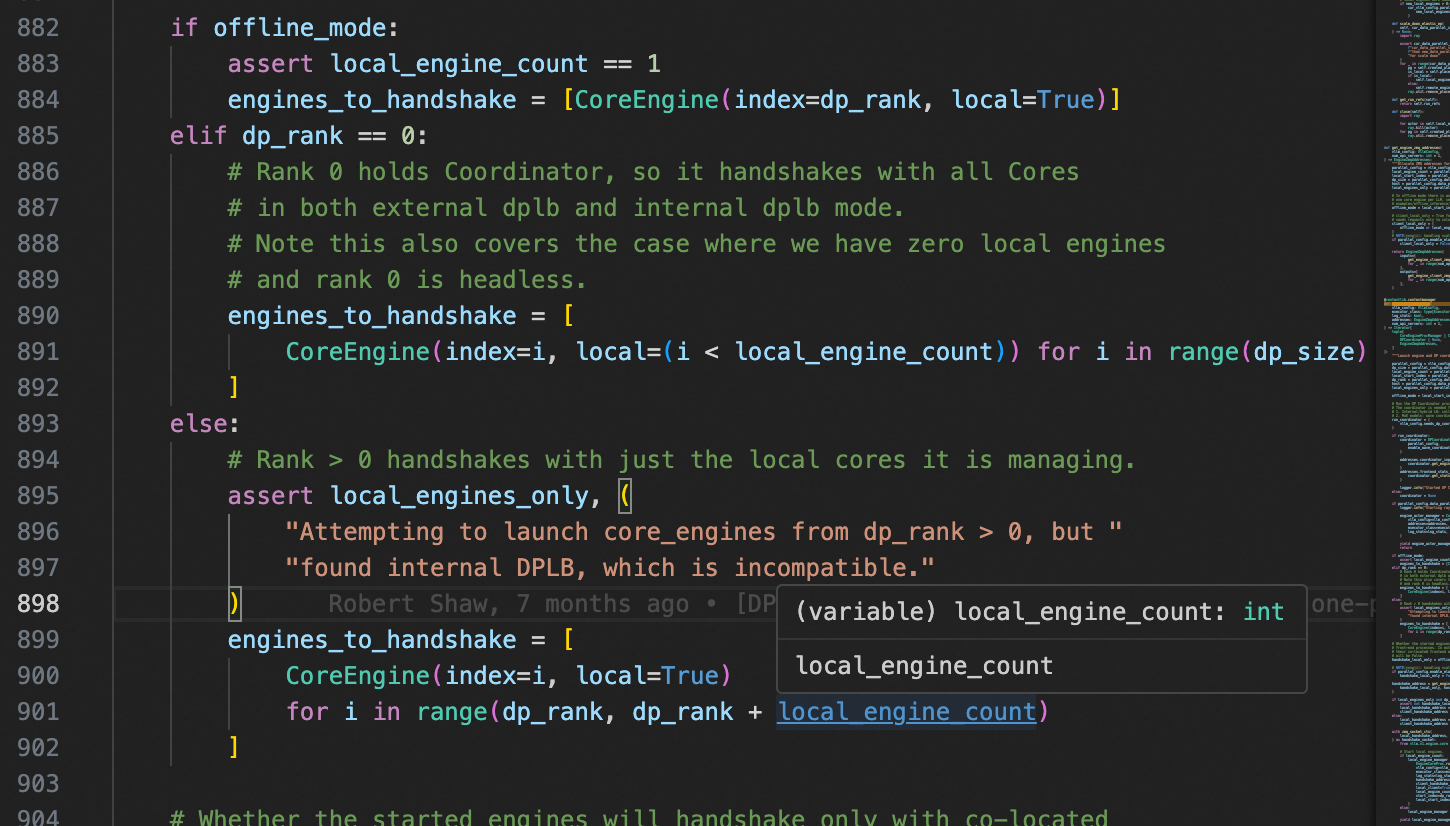The image size is (1450, 826).
Task: Click the 'elif' keyword on line 885
Action: pyautogui.click(x=199, y=135)
